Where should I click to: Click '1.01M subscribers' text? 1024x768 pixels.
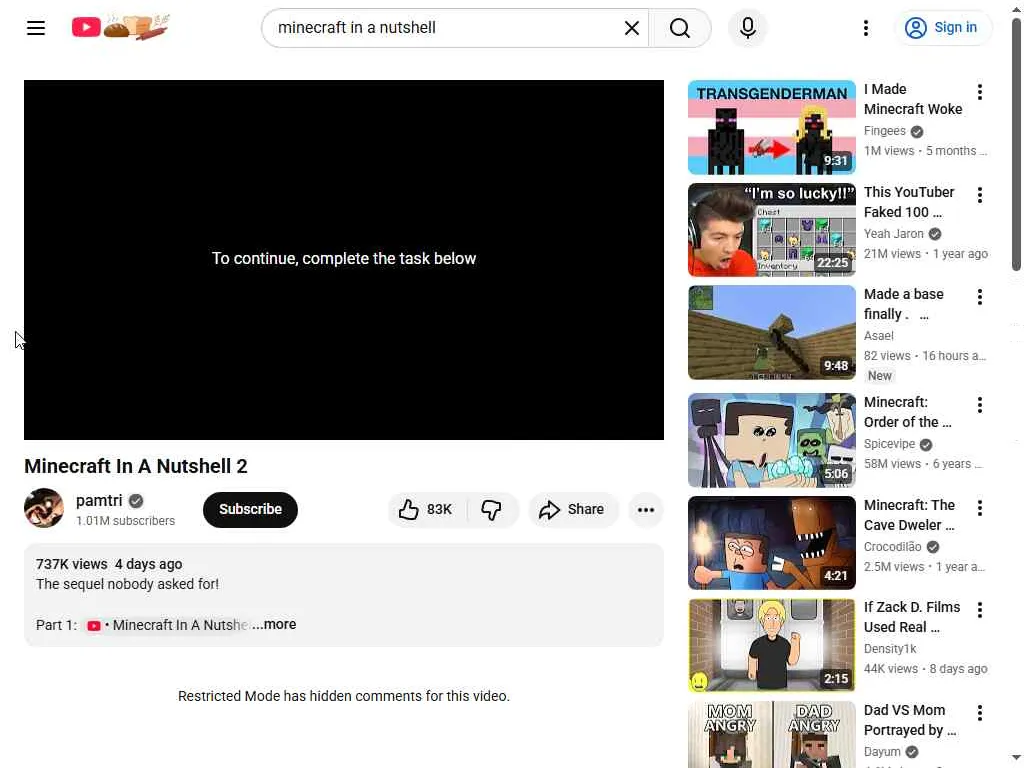(125, 521)
